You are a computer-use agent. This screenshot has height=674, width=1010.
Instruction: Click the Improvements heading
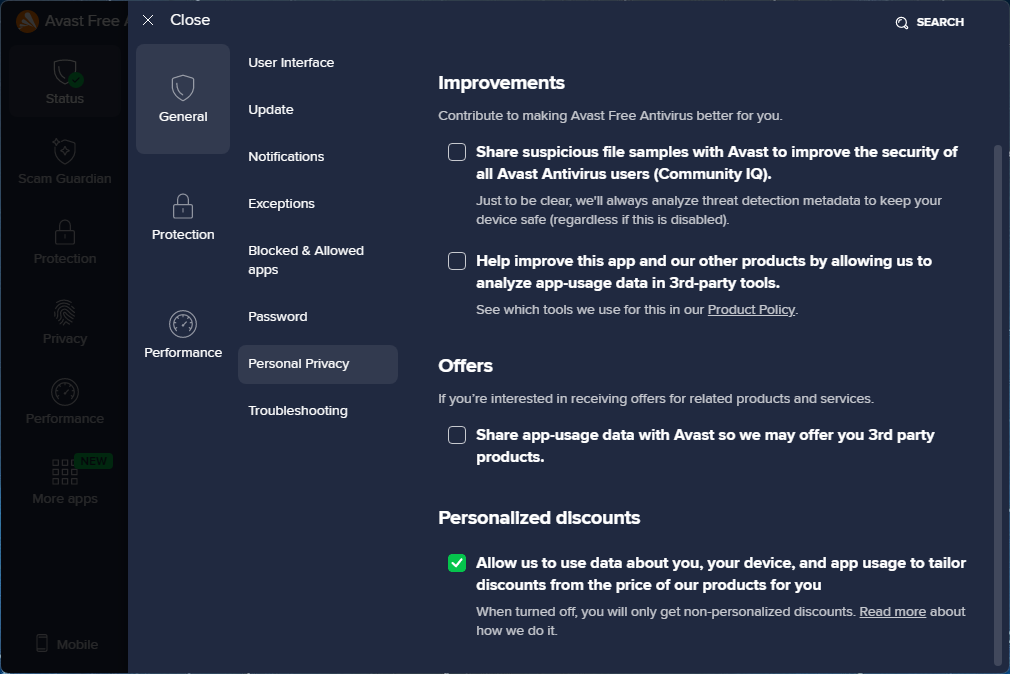click(501, 82)
